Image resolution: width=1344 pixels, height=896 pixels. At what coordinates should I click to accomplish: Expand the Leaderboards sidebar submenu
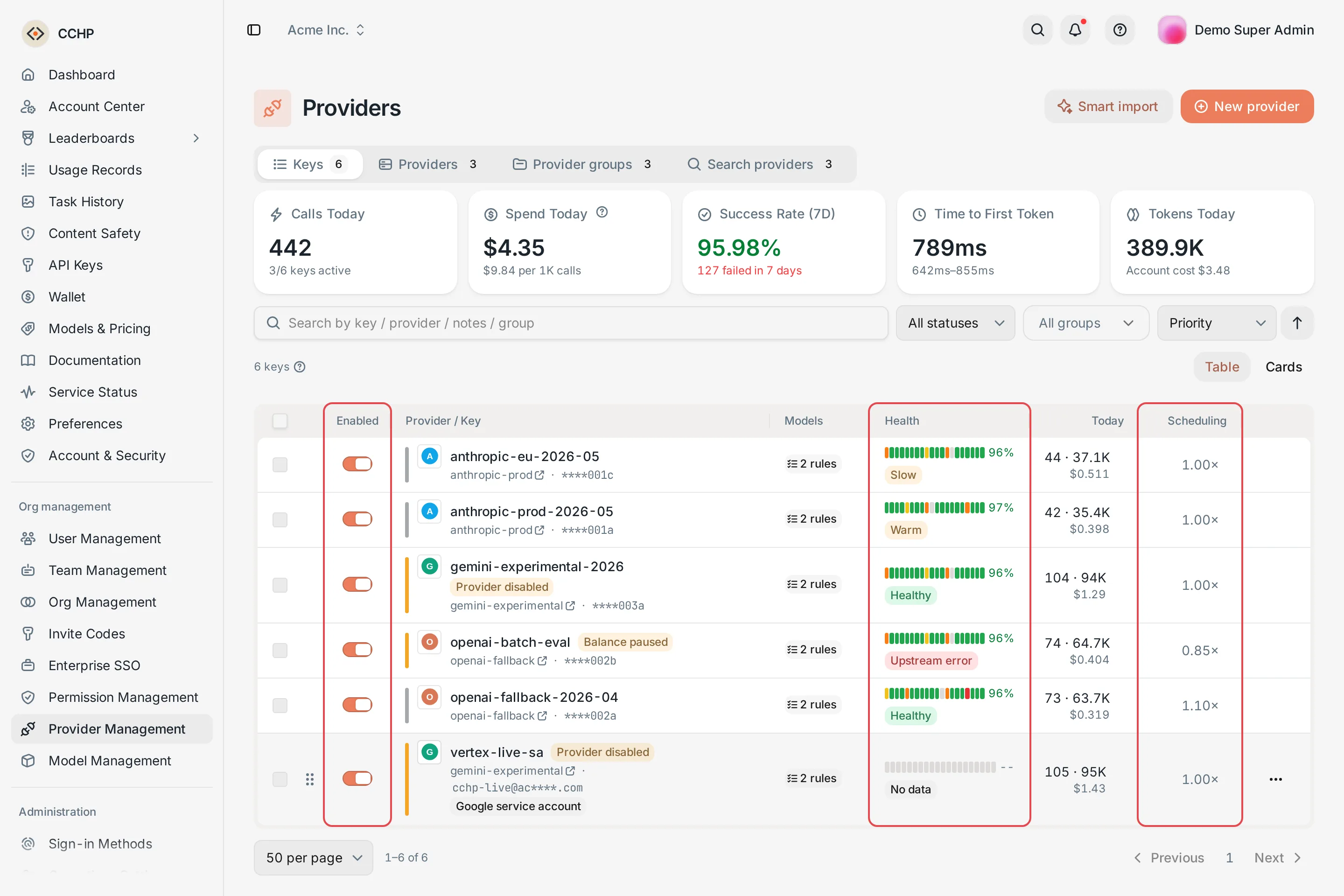tap(196, 138)
